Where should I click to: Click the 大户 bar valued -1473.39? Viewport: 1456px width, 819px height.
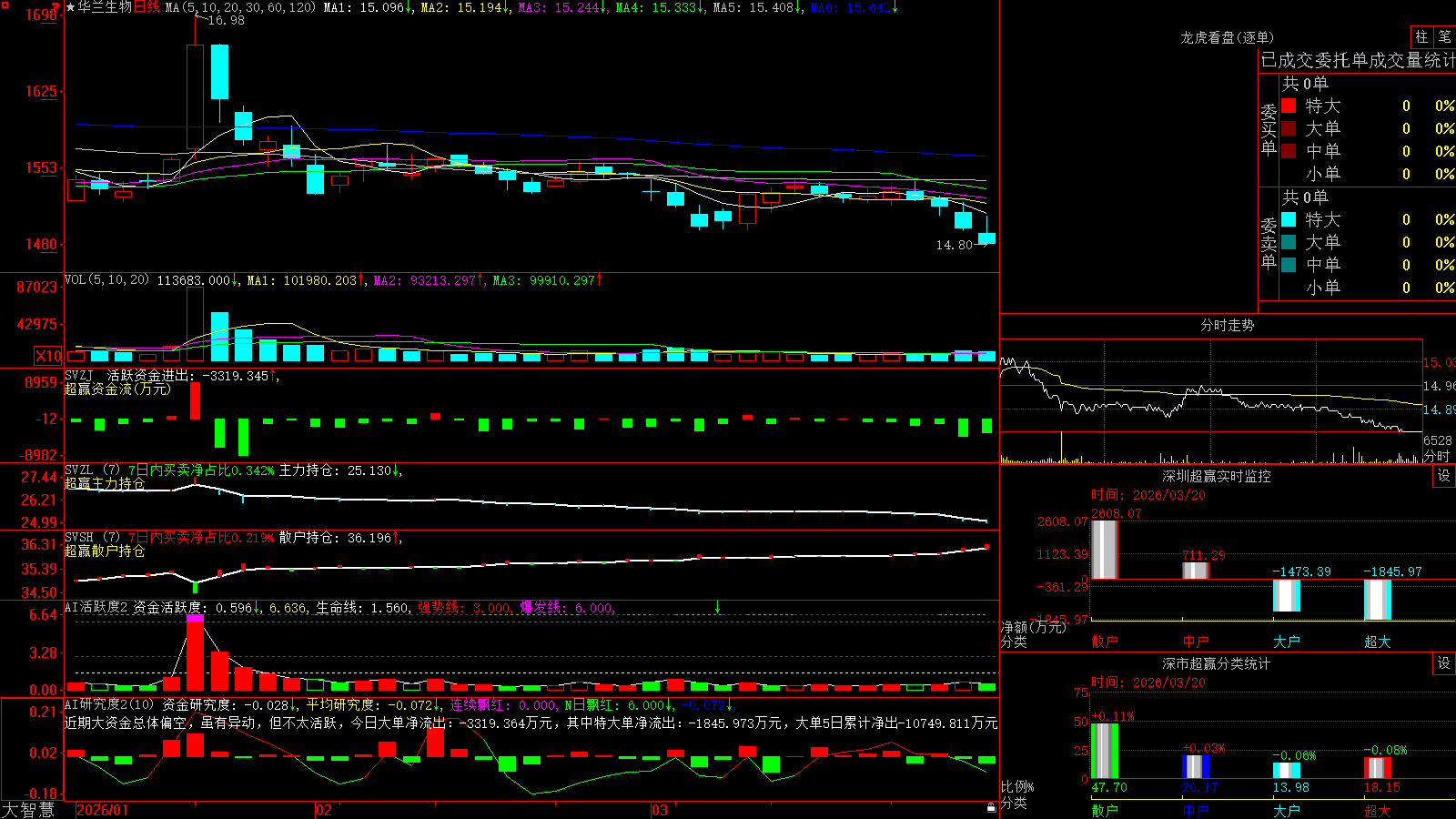1286,595
